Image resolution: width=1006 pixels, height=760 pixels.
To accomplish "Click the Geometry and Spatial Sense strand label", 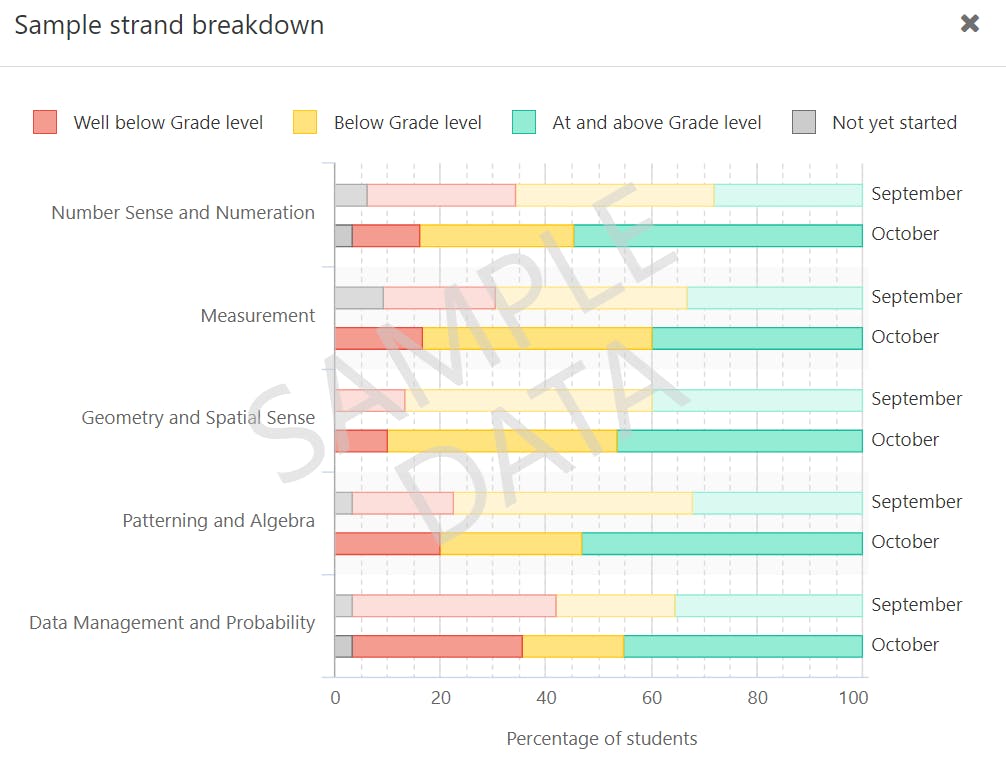I will point(198,418).
